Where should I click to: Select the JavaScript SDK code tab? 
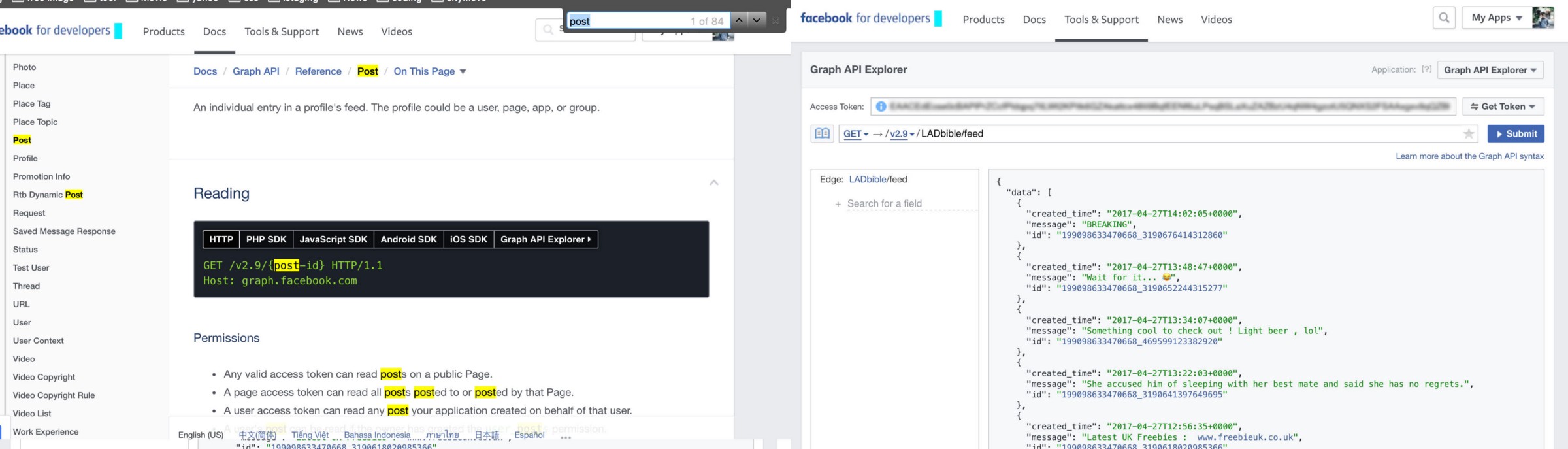[333, 239]
